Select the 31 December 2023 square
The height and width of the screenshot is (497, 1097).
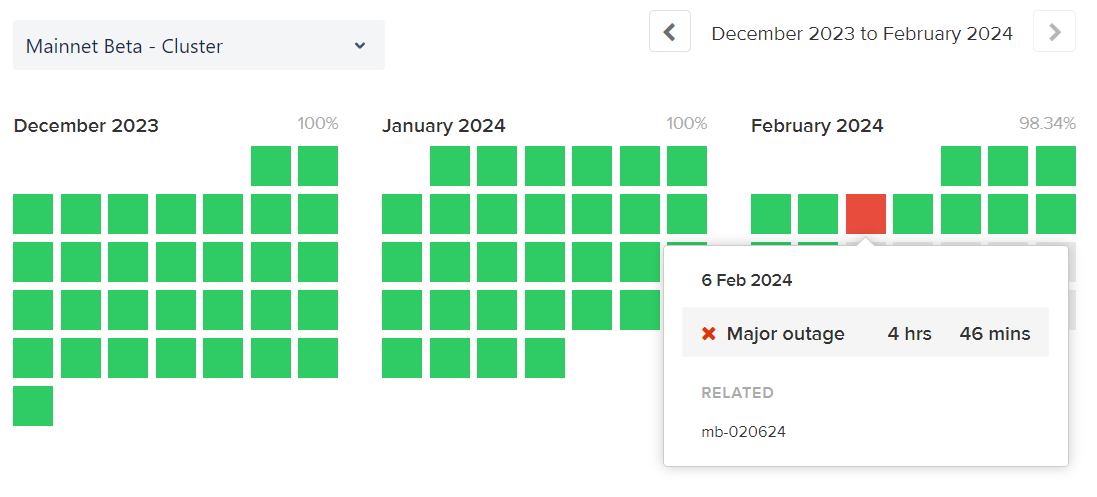[33, 406]
